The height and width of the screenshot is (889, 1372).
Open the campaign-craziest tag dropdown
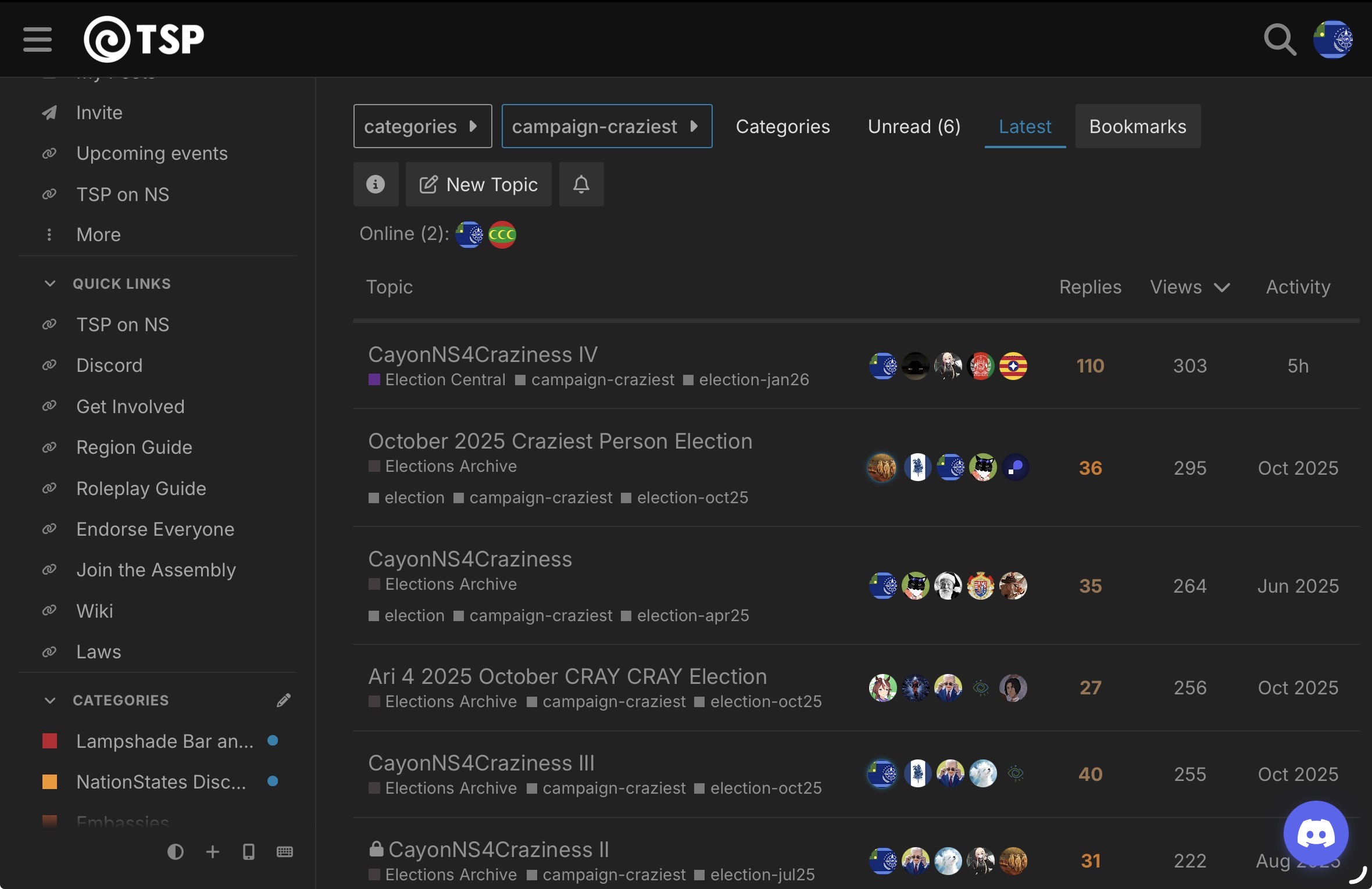[607, 126]
